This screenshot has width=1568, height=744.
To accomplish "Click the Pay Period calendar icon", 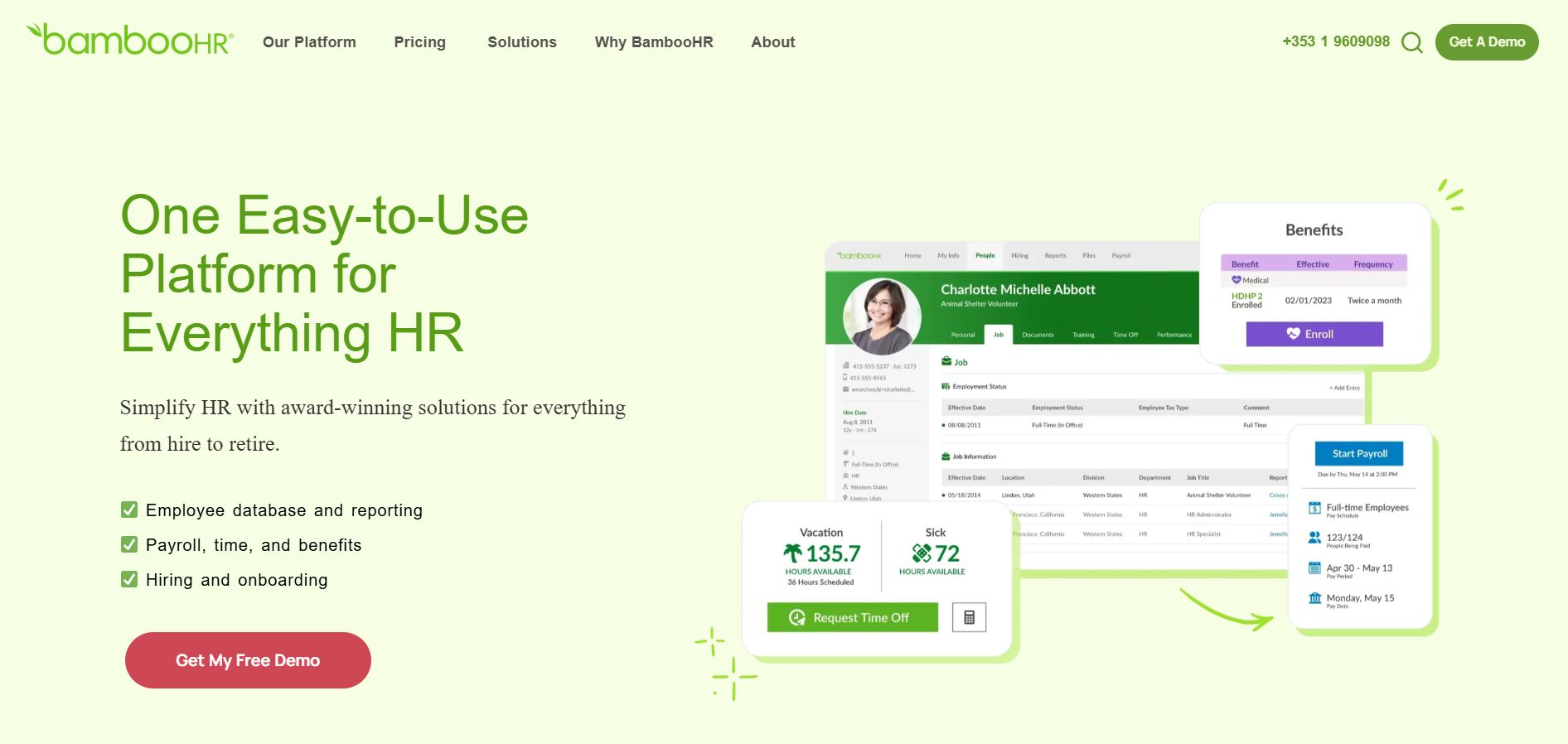I will (1314, 568).
